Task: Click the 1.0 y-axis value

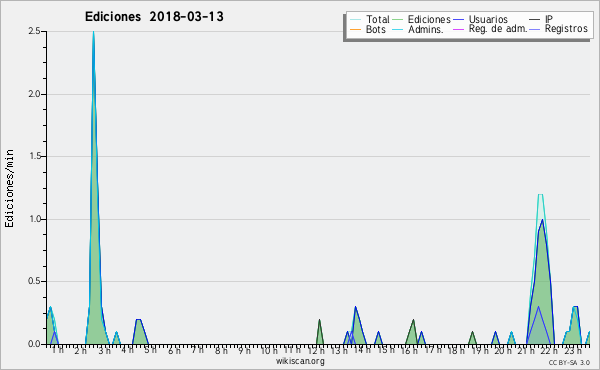Action: tap(34, 219)
